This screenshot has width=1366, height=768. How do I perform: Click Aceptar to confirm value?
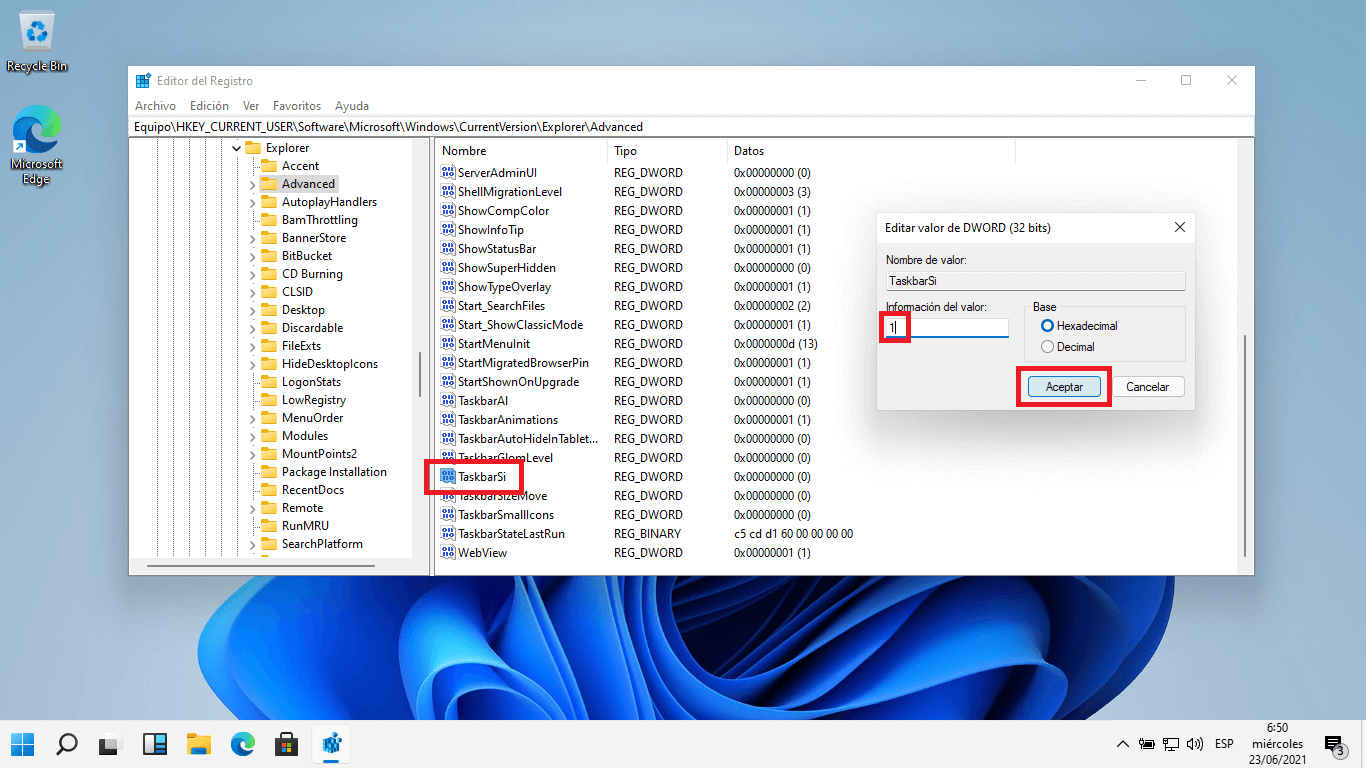tap(1064, 387)
